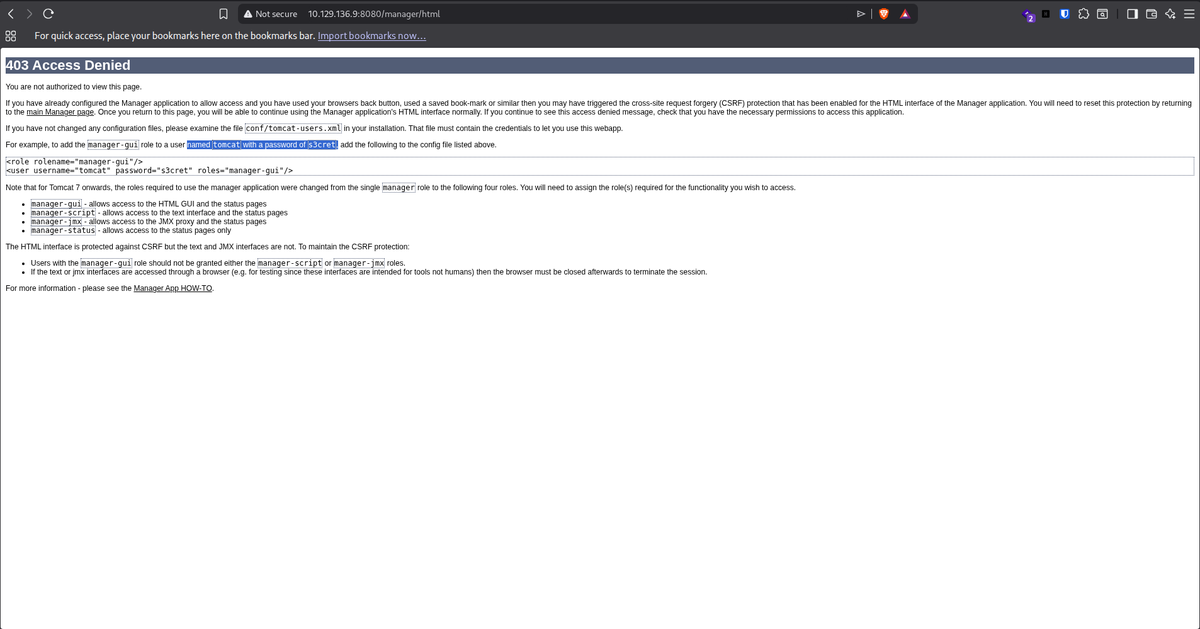This screenshot has height=629, width=1200.
Task: Click the window-with-magnifier toolbar icon
Action: pos(1102,14)
